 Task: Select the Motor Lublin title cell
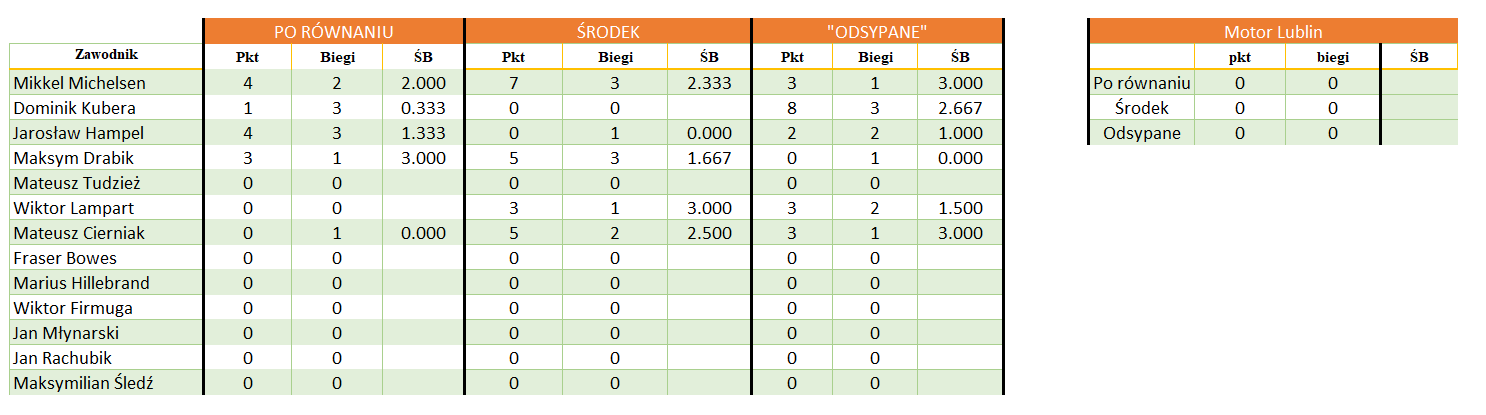click(1273, 32)
